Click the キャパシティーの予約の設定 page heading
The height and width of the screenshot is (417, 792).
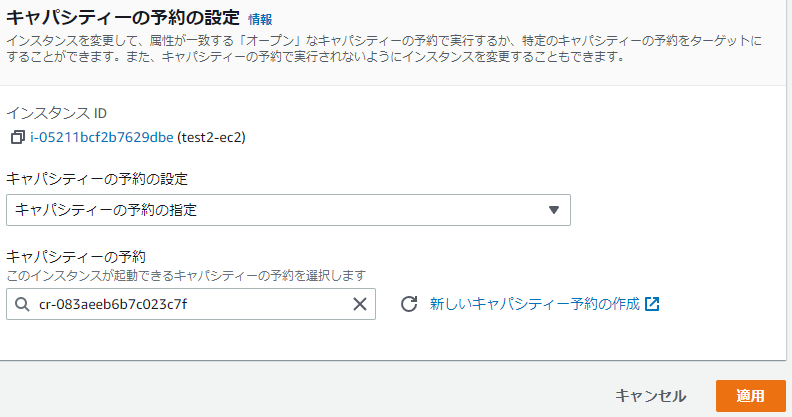[x=123, y=17]
